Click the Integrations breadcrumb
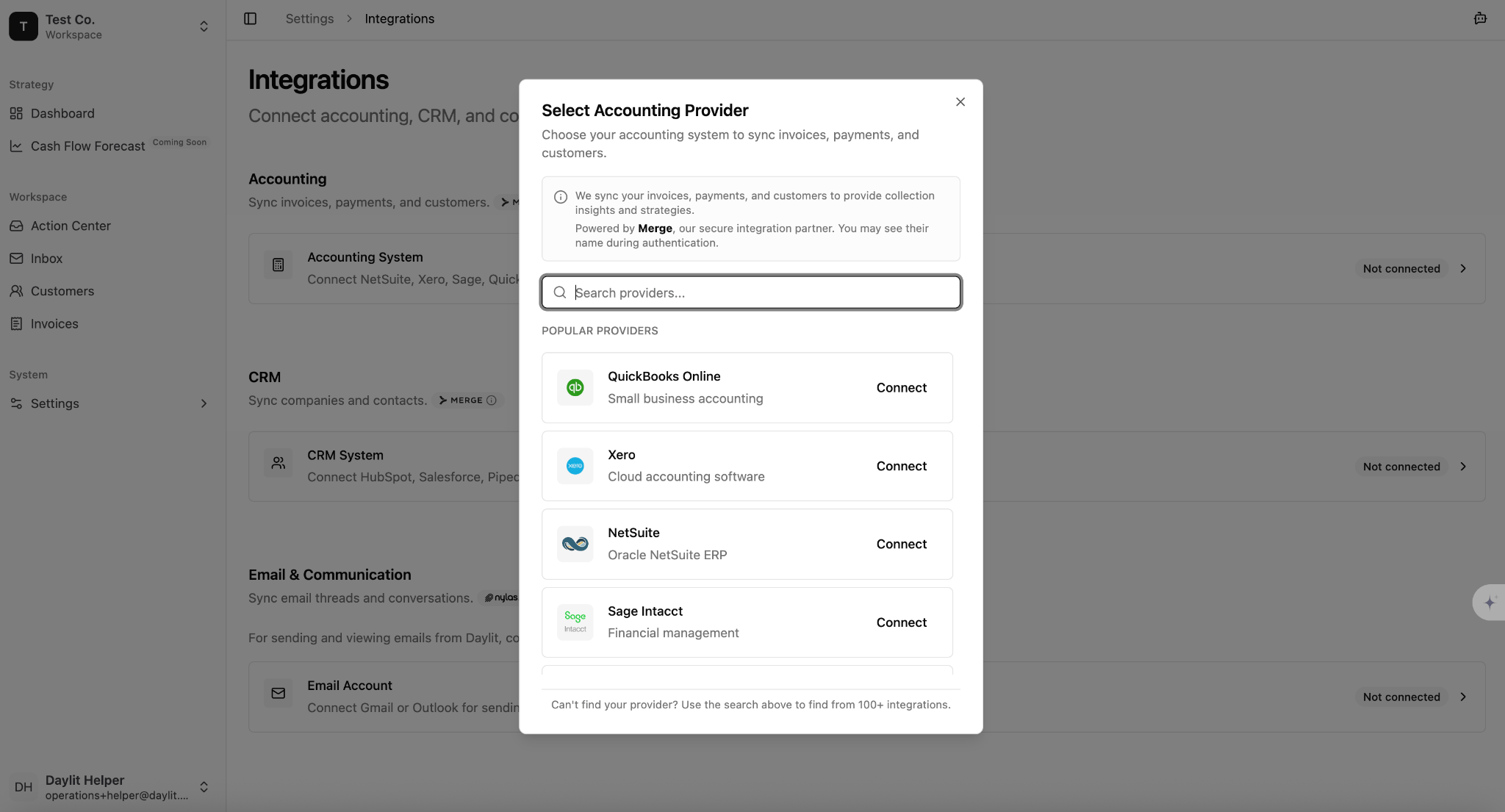1505x812 pixels. 399,18
